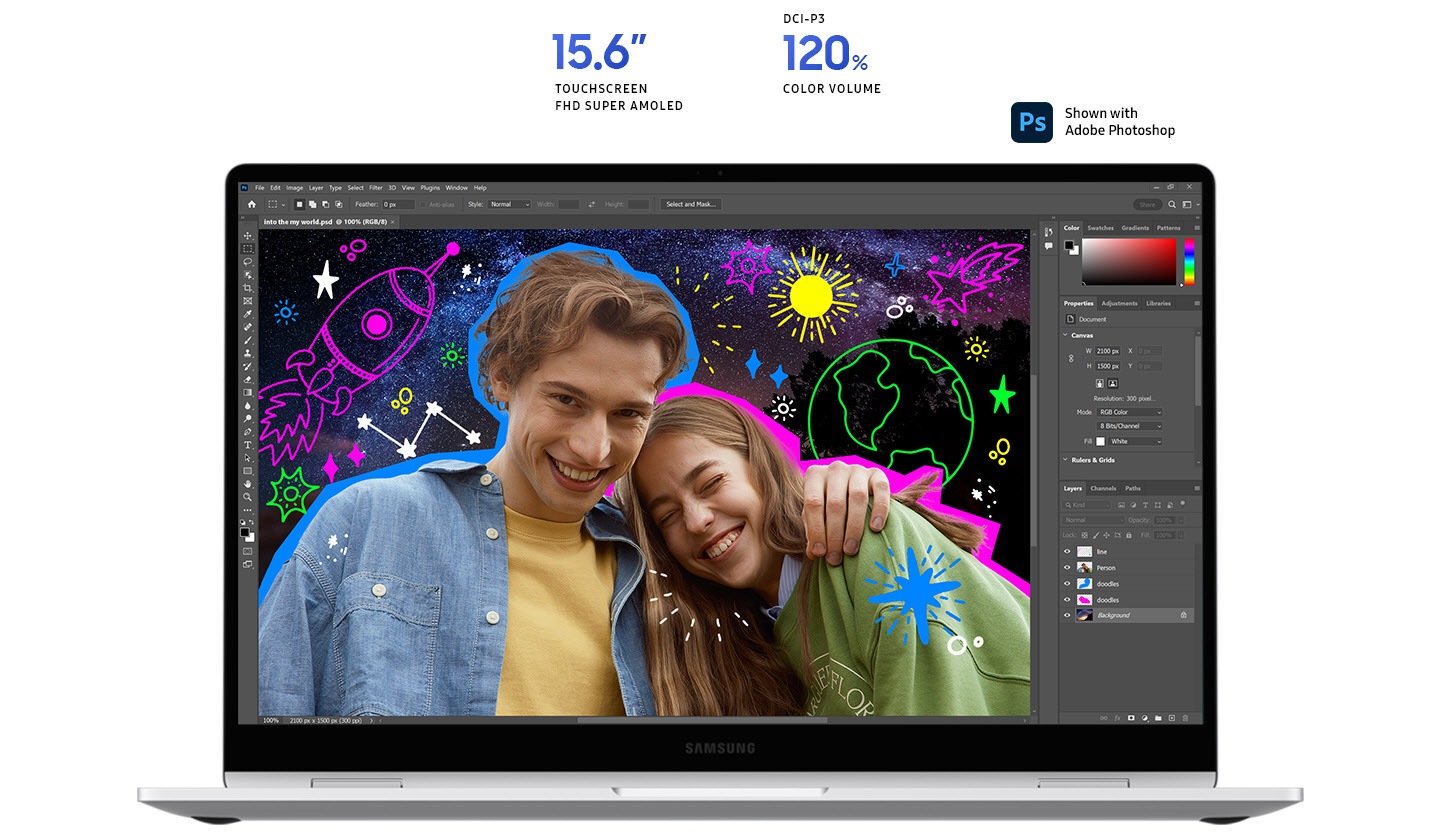Click the foreground color swatch

coord(244,531)
